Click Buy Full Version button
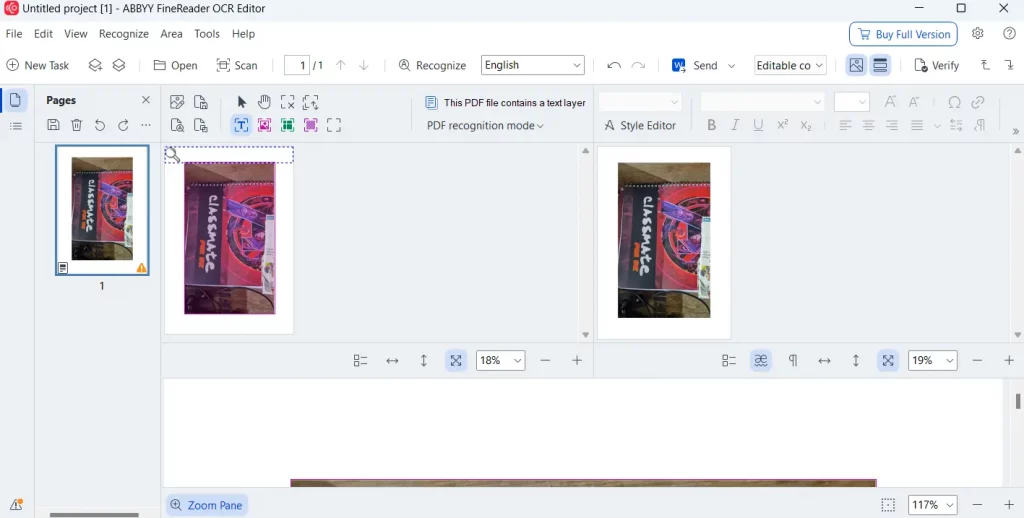 point(903,34)
